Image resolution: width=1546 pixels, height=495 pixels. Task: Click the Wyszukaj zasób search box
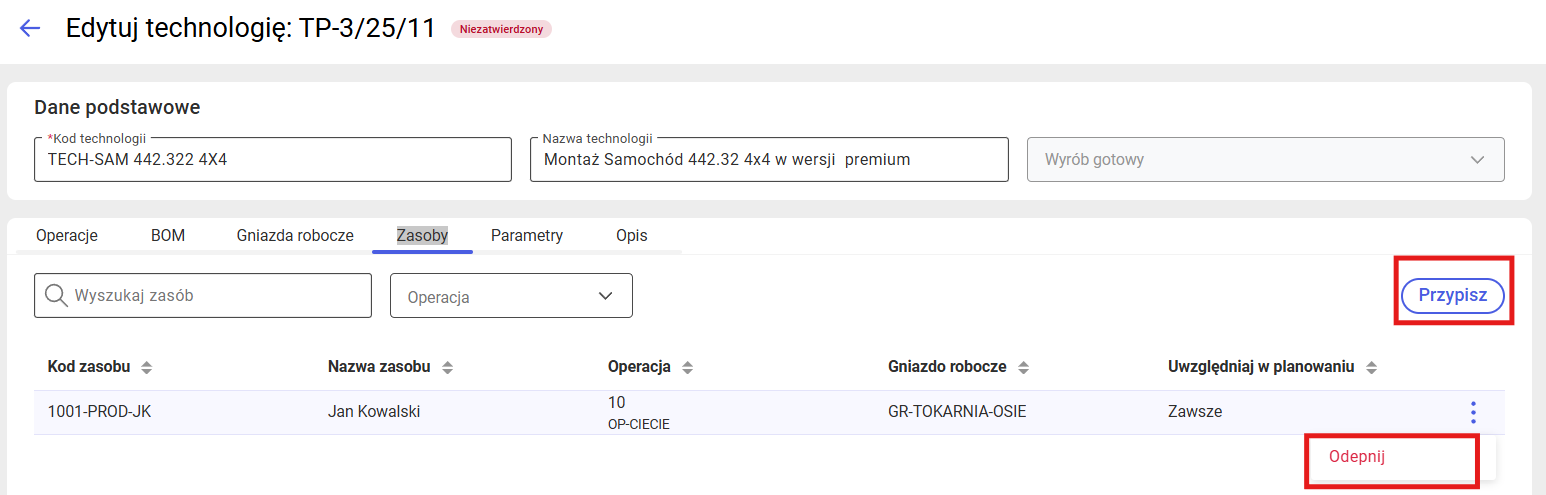(x=215, y=296)
